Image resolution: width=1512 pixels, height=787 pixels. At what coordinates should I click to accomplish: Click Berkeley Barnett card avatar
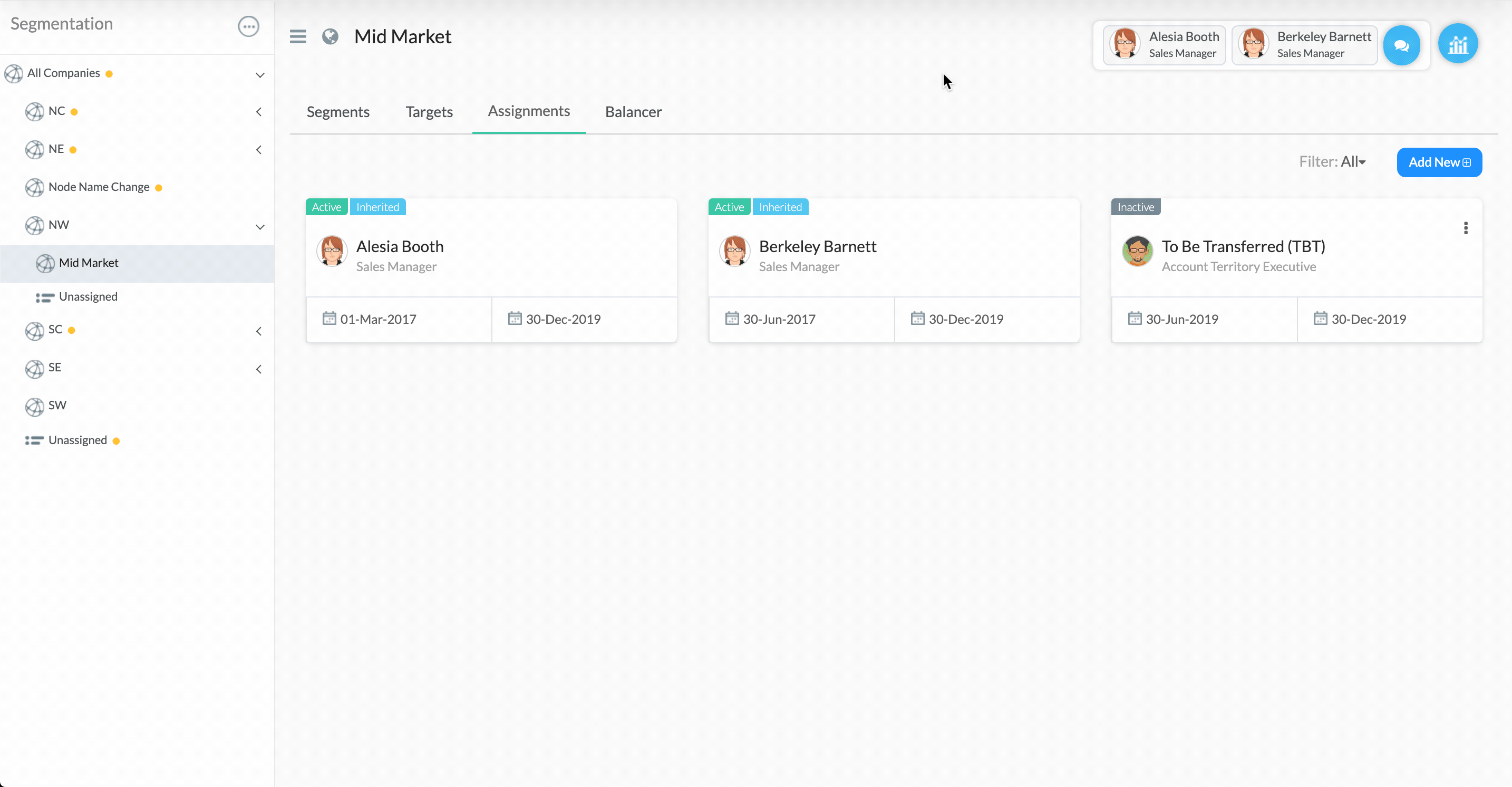[735, 252]
